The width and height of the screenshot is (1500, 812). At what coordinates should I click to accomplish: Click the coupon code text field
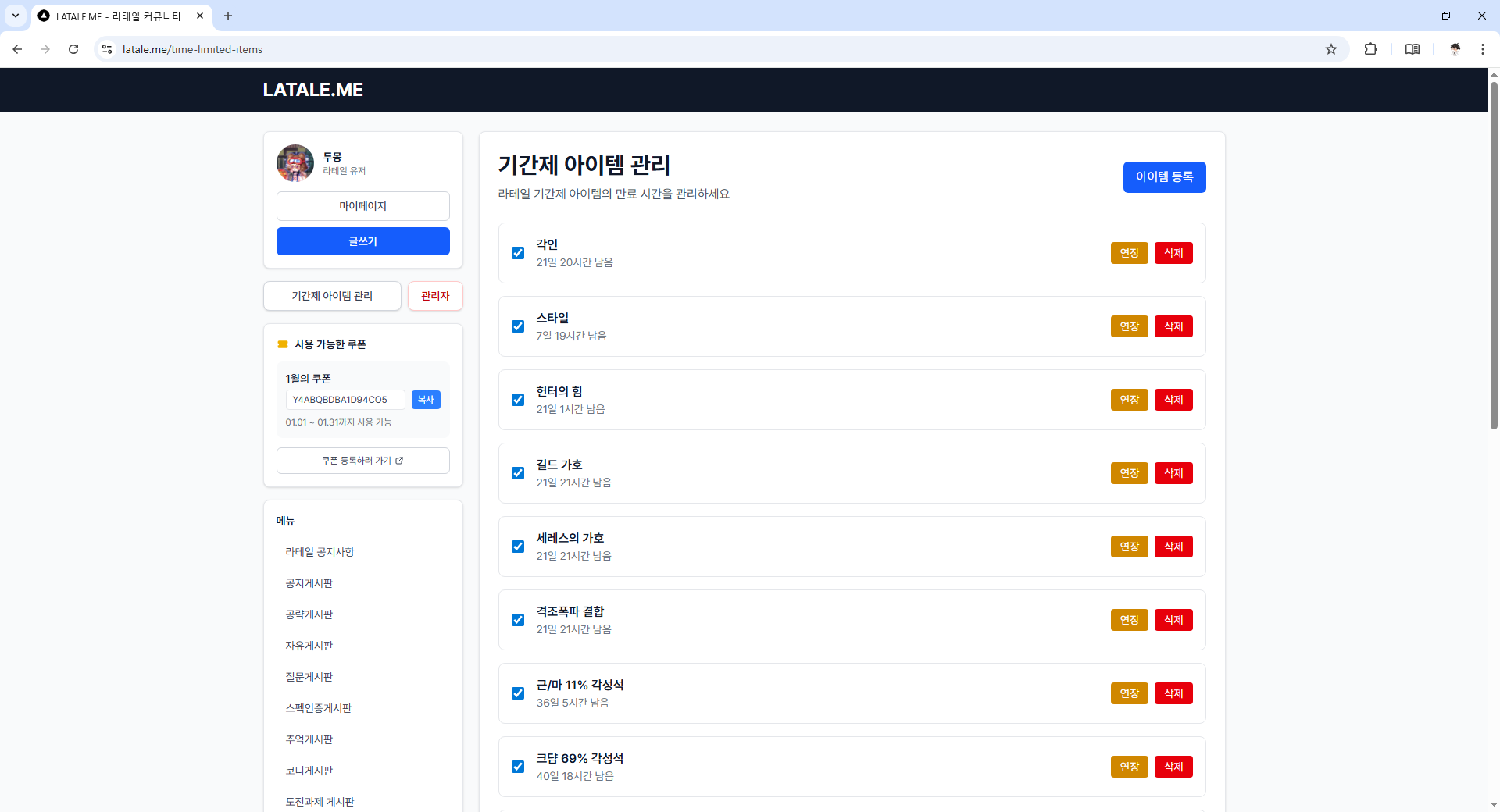(345, 400)
